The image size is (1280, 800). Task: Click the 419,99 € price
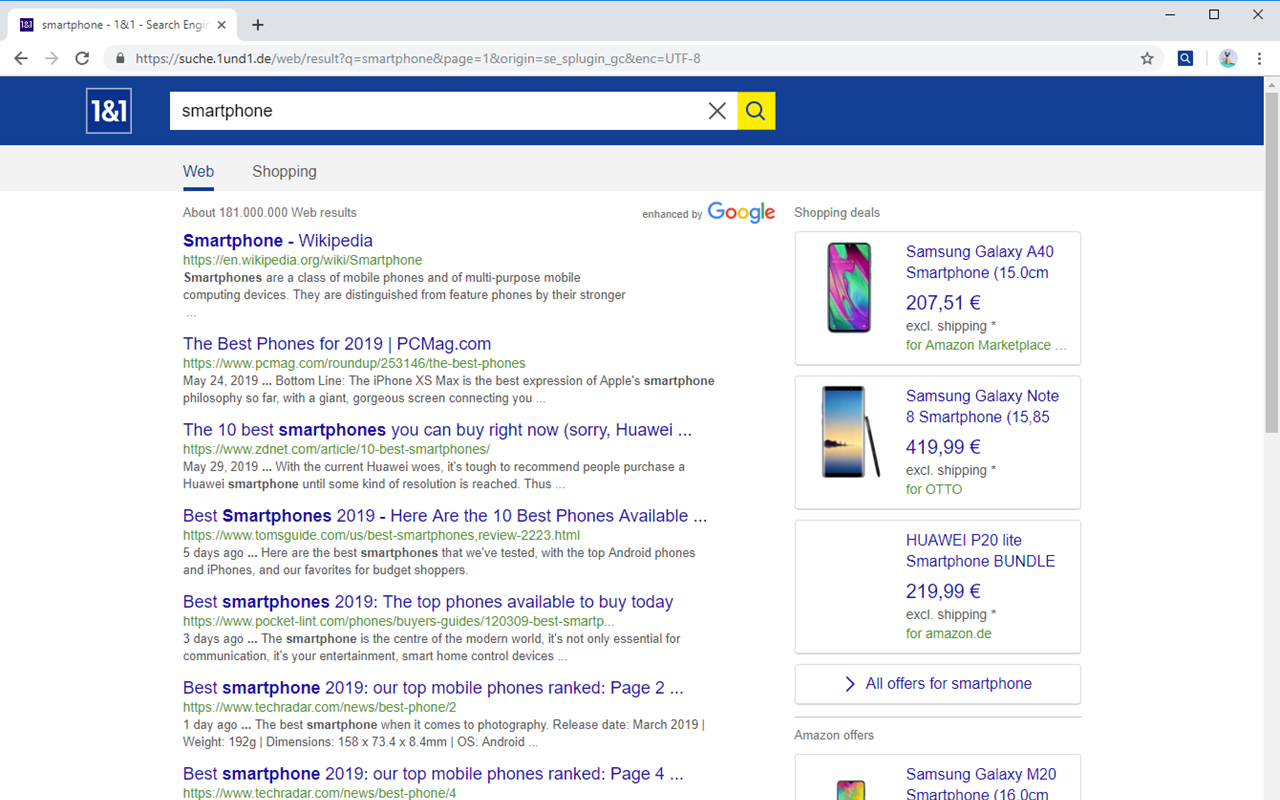[943, 446]
